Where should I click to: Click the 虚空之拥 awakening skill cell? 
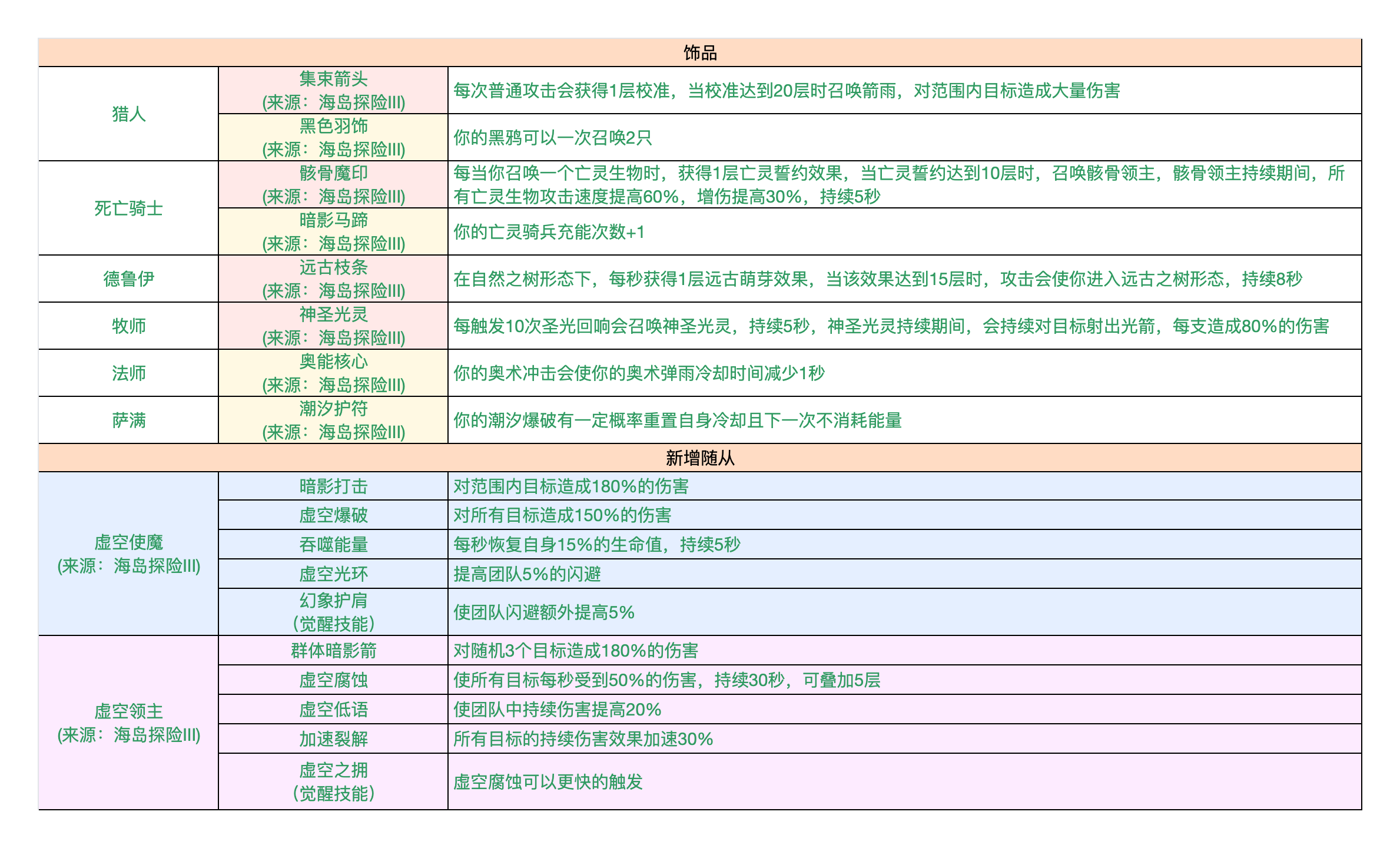(x=333, y=781)
